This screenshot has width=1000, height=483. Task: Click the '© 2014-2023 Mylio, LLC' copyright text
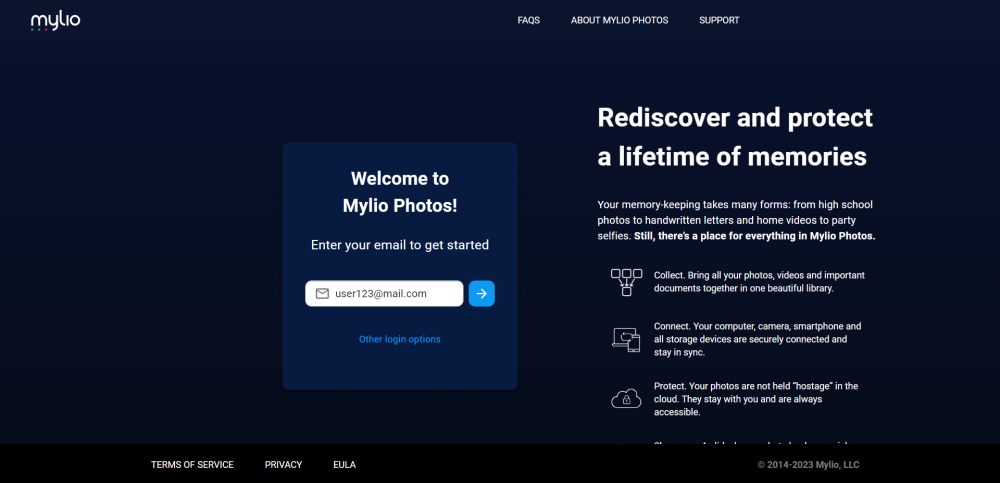point(808,465)
